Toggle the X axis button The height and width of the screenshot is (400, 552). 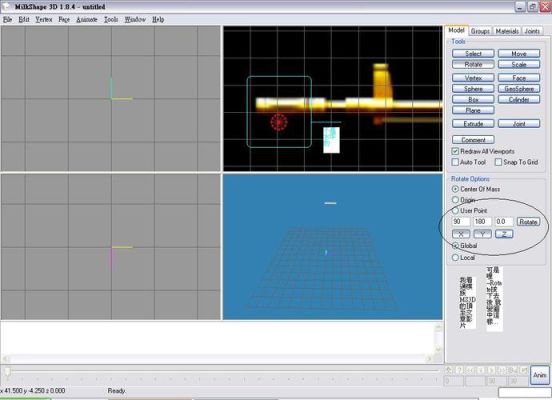[x=461, y=234]
